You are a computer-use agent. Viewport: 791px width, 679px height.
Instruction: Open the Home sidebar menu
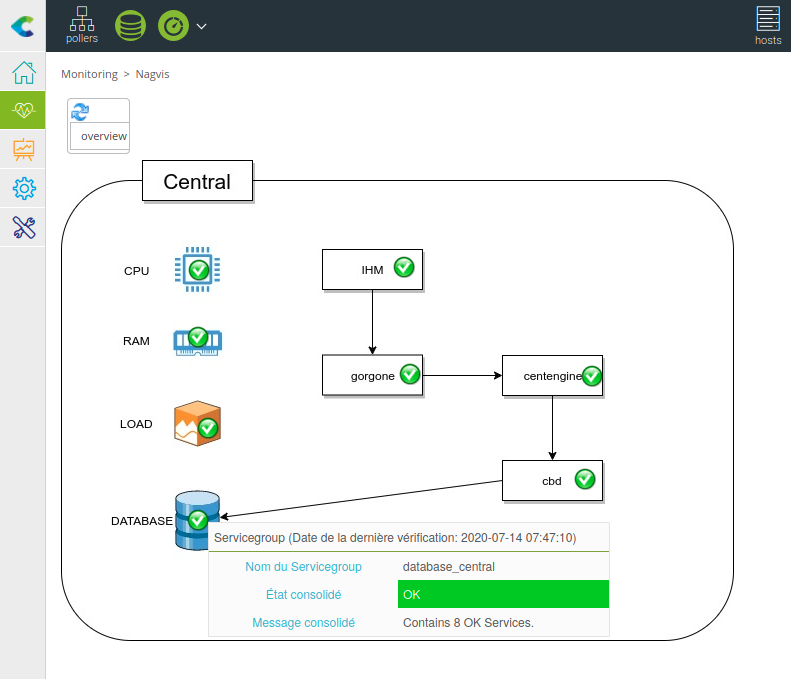pyautogui.click(x=23, y=73)
